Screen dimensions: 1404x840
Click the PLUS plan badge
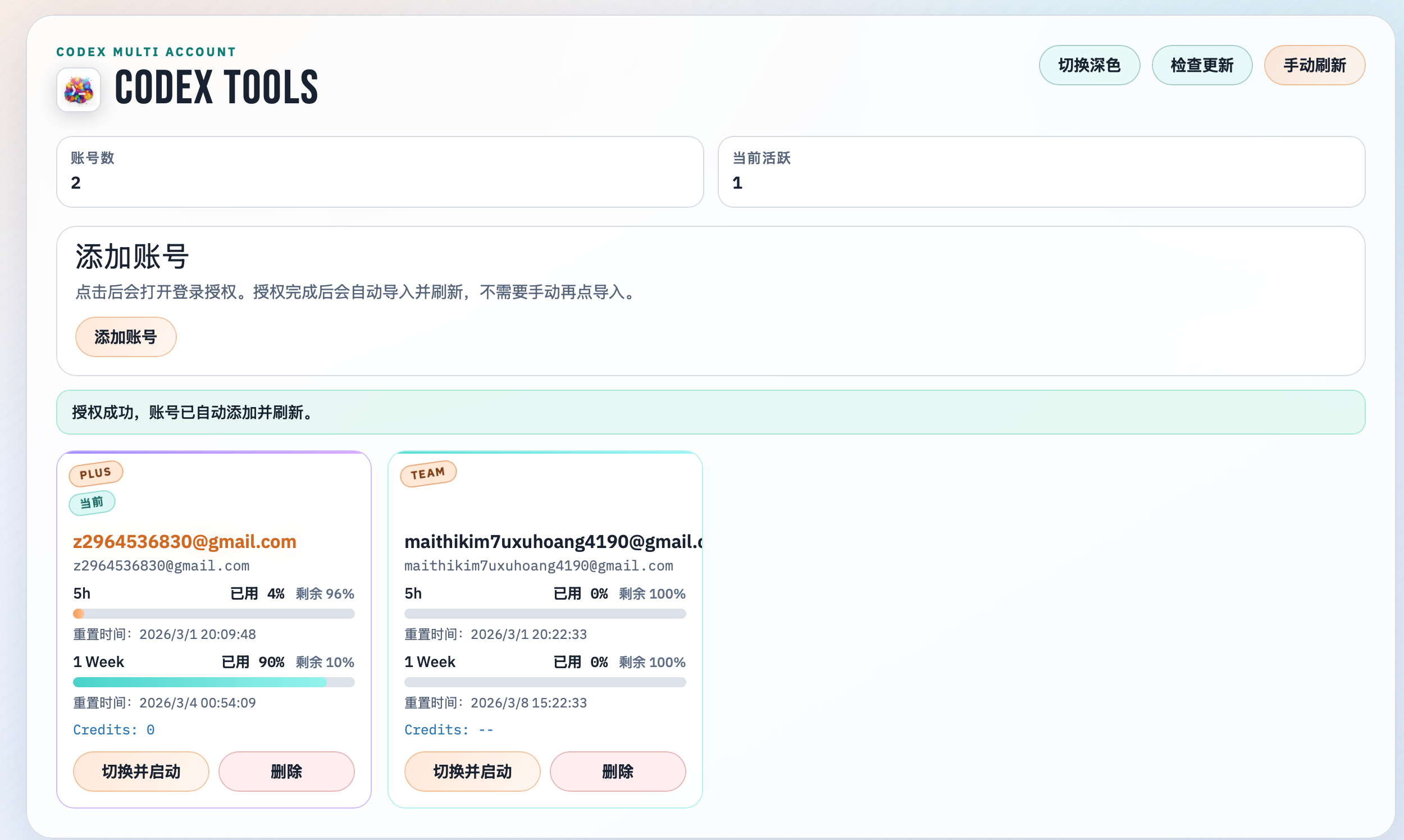95,473
